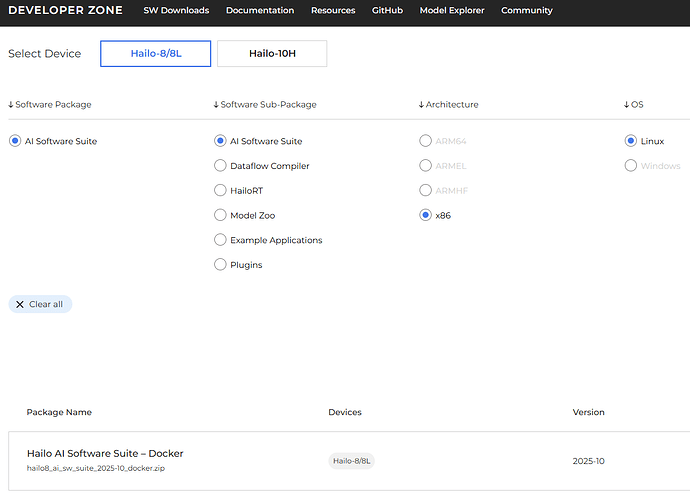Open the Documentation nav item
Viewport: 690px width, 496px height.
click(x=260, y=11)
